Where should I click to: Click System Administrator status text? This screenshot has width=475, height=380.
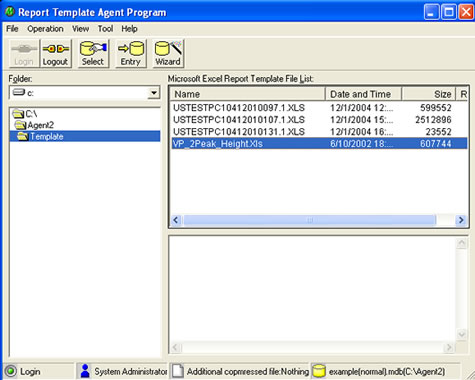(x=131, y=371)
